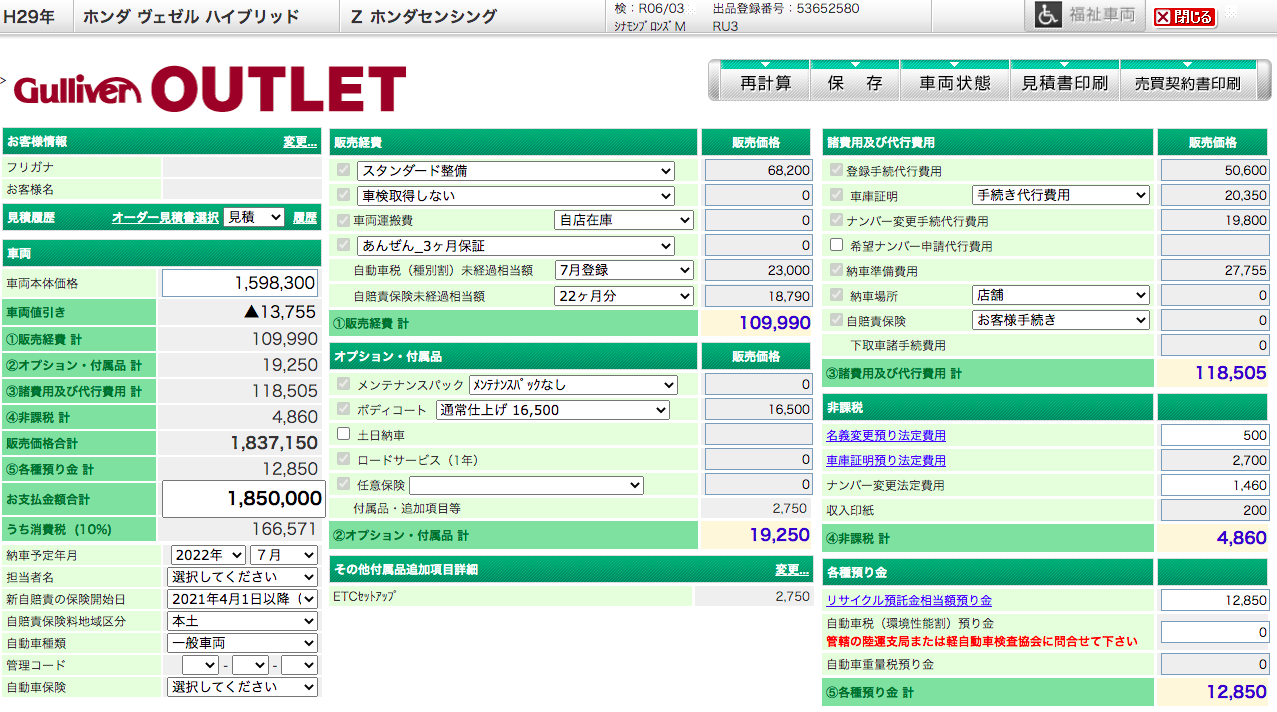Click the ETCセットアップ item row
1277x712 pixels.
pos(571,596)
